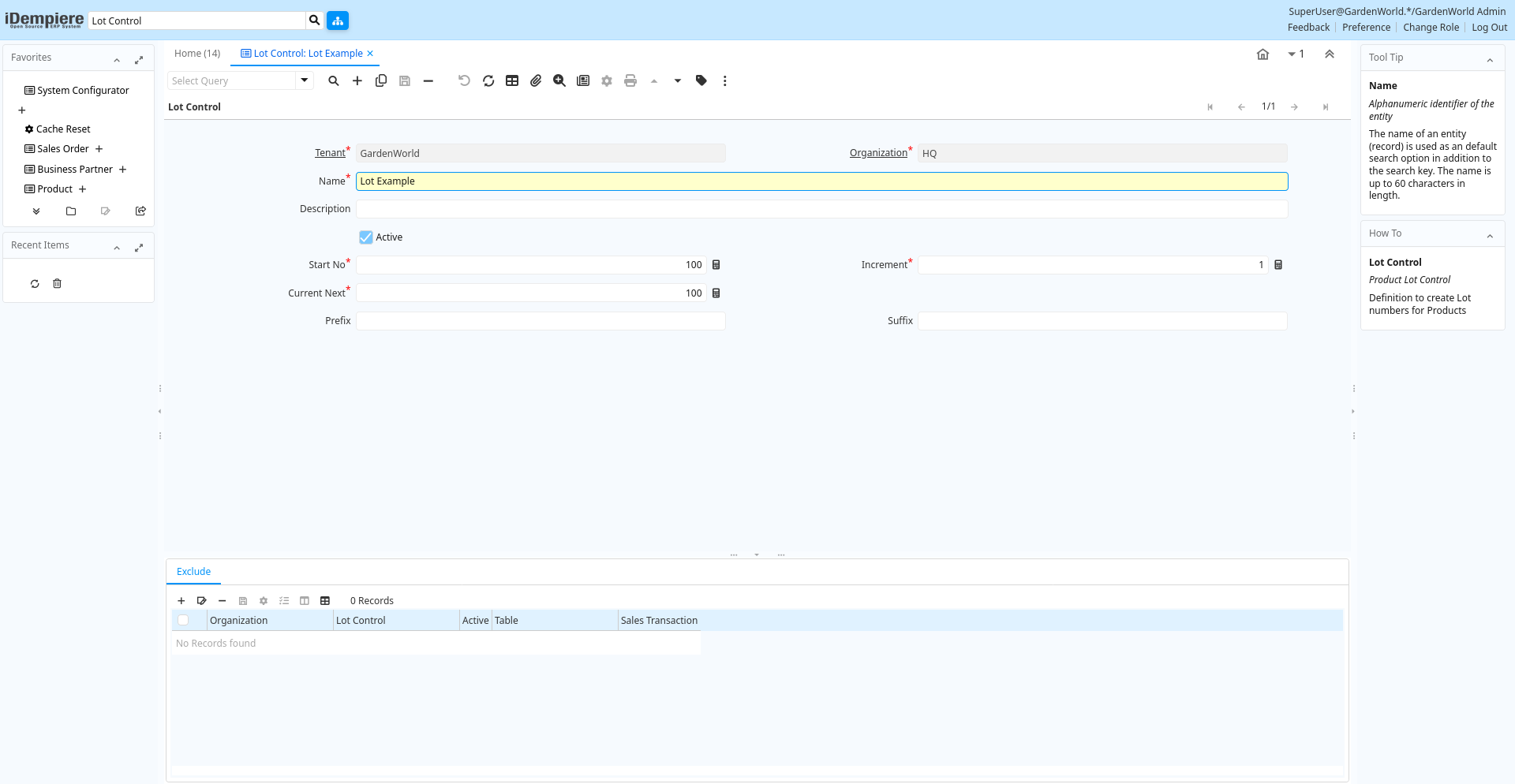Click into the Description input field
1515x784 pixels.
pos(821,209)
